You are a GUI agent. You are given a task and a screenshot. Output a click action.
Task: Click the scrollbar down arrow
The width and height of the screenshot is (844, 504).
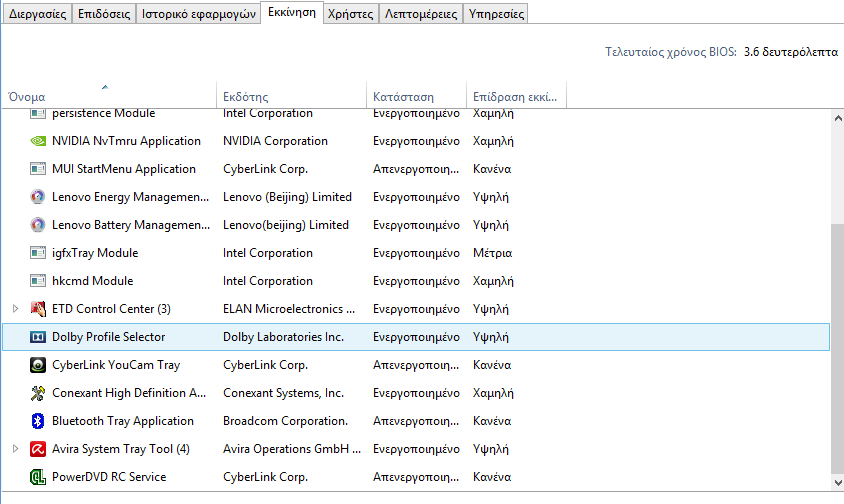(838, 482)
